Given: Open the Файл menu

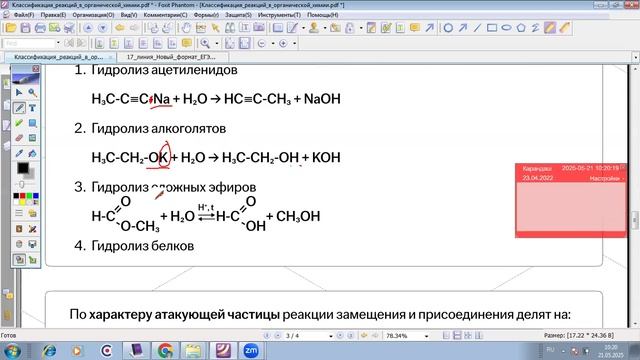Looking at the screenshot, I should [x=24, y=15].
